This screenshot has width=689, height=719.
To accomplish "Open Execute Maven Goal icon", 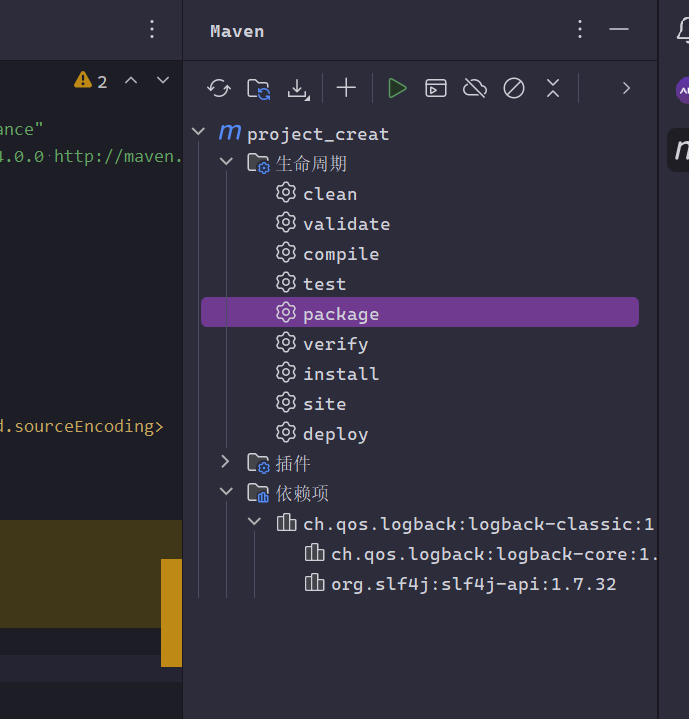I will point(436,88).
